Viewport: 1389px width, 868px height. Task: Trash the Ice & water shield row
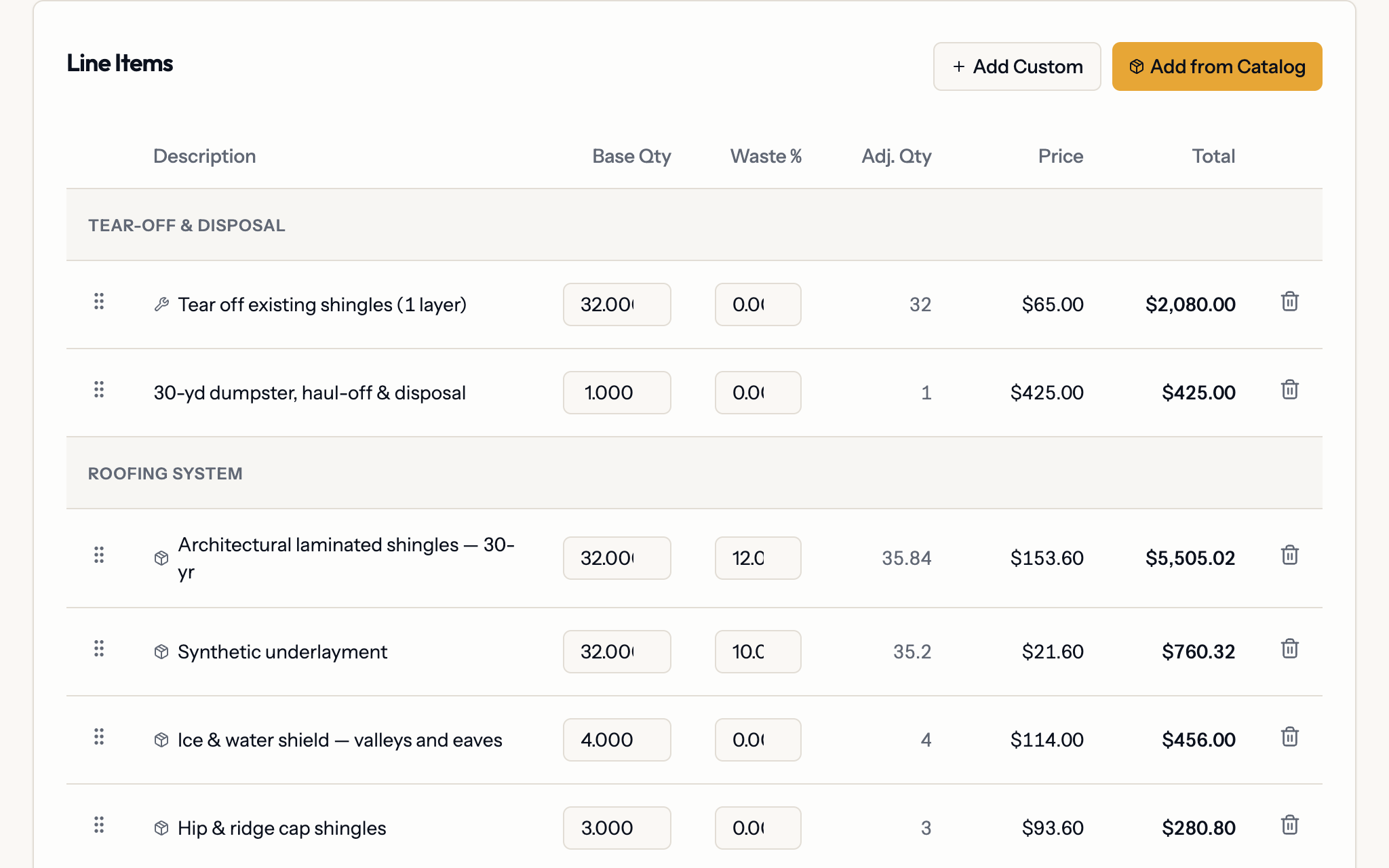click(x=1289, y=737)
